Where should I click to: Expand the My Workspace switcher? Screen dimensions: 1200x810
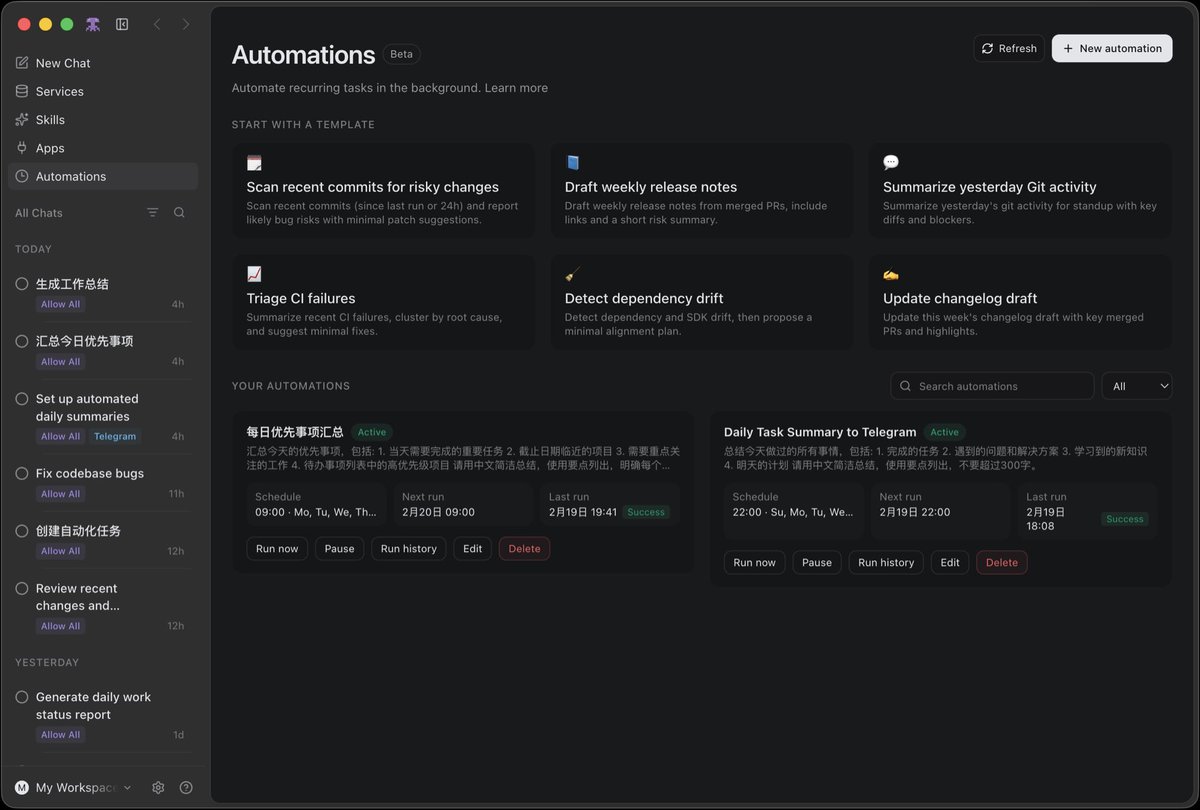tap(73, 788)
